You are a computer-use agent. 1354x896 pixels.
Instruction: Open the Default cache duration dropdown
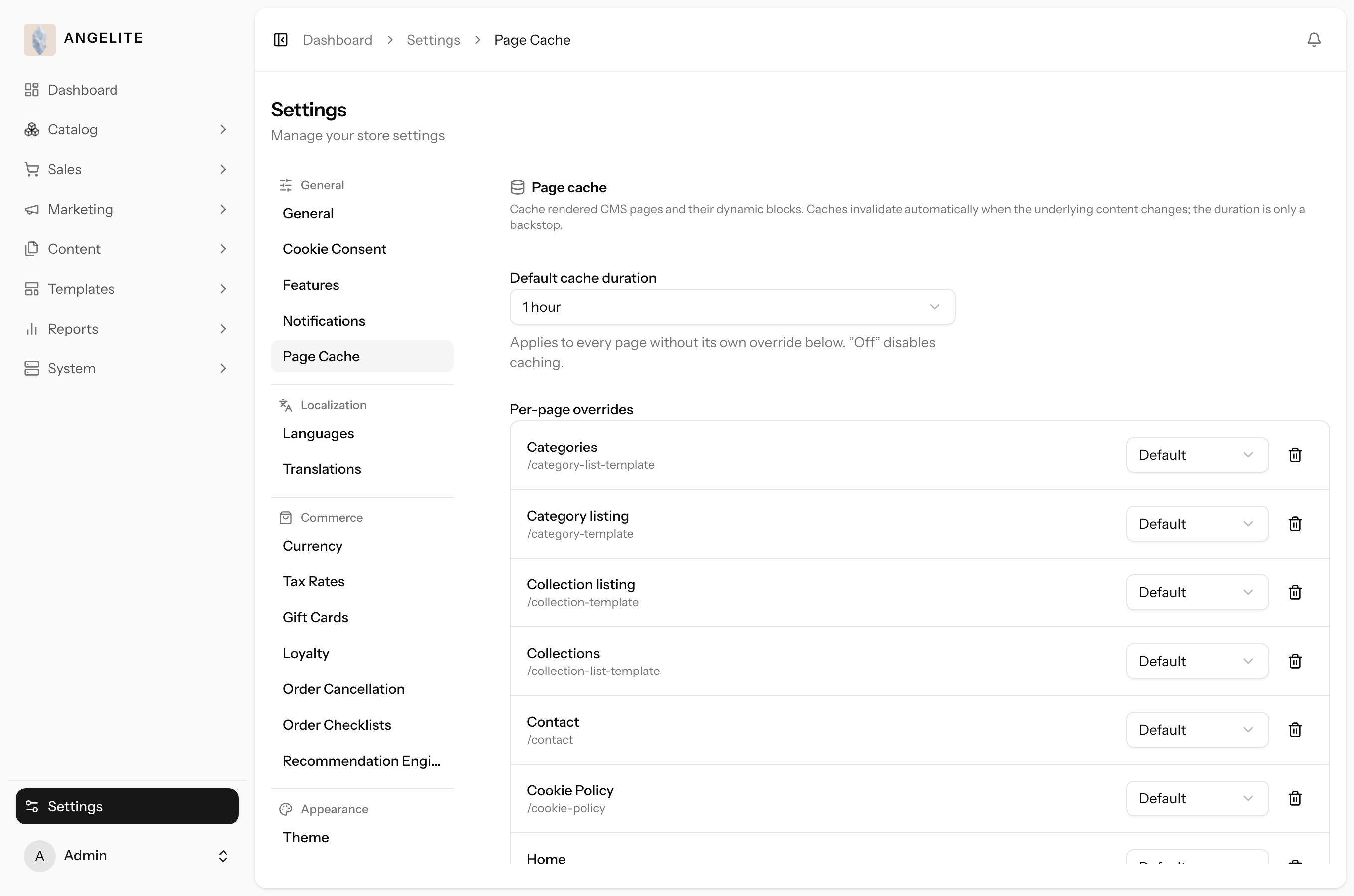pyautogui.click(x=732, y=307)
